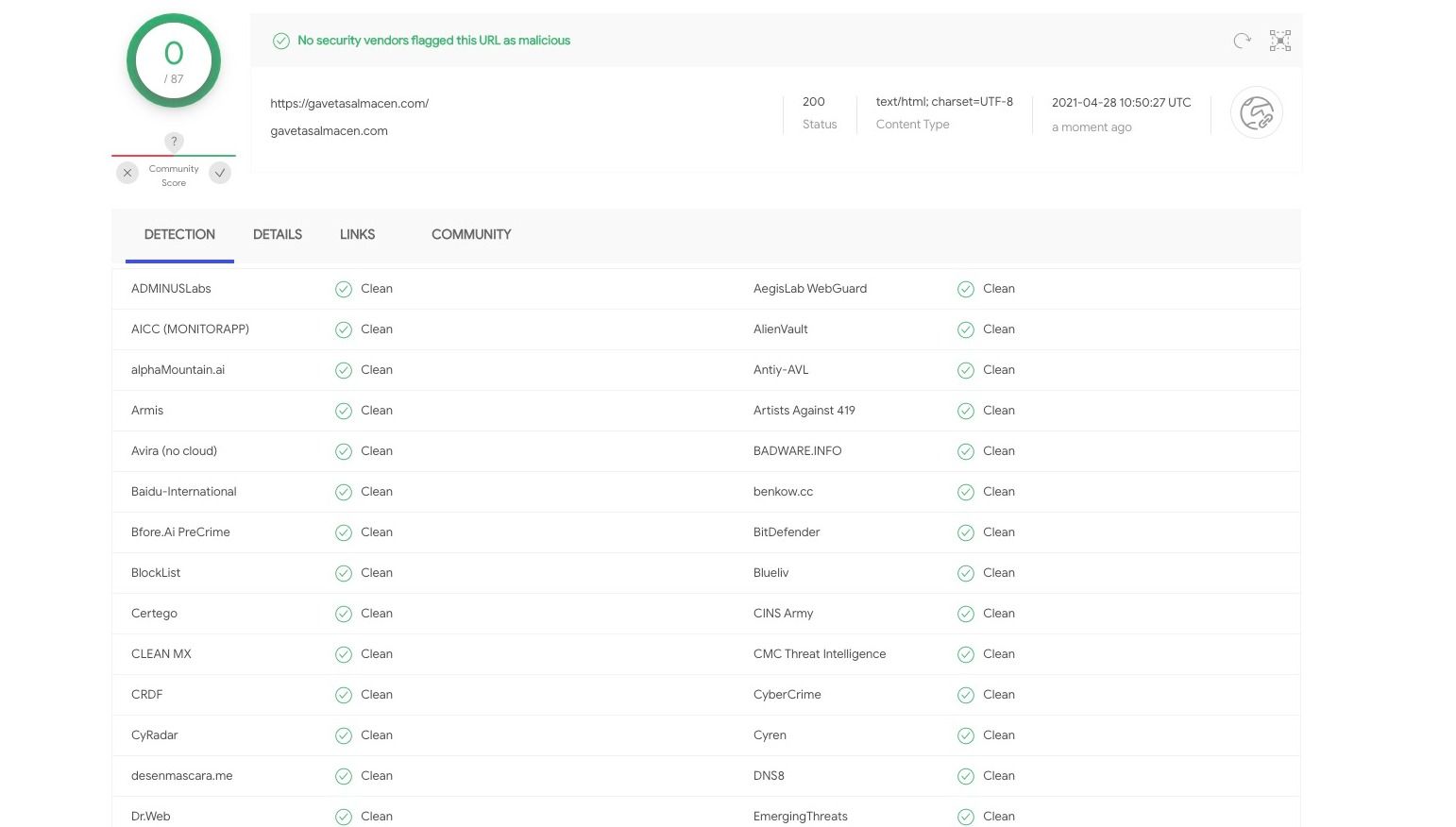Click clean check icon for CMC Threat Intelligence
The image size is (1456, 827).
click(966, 655)
